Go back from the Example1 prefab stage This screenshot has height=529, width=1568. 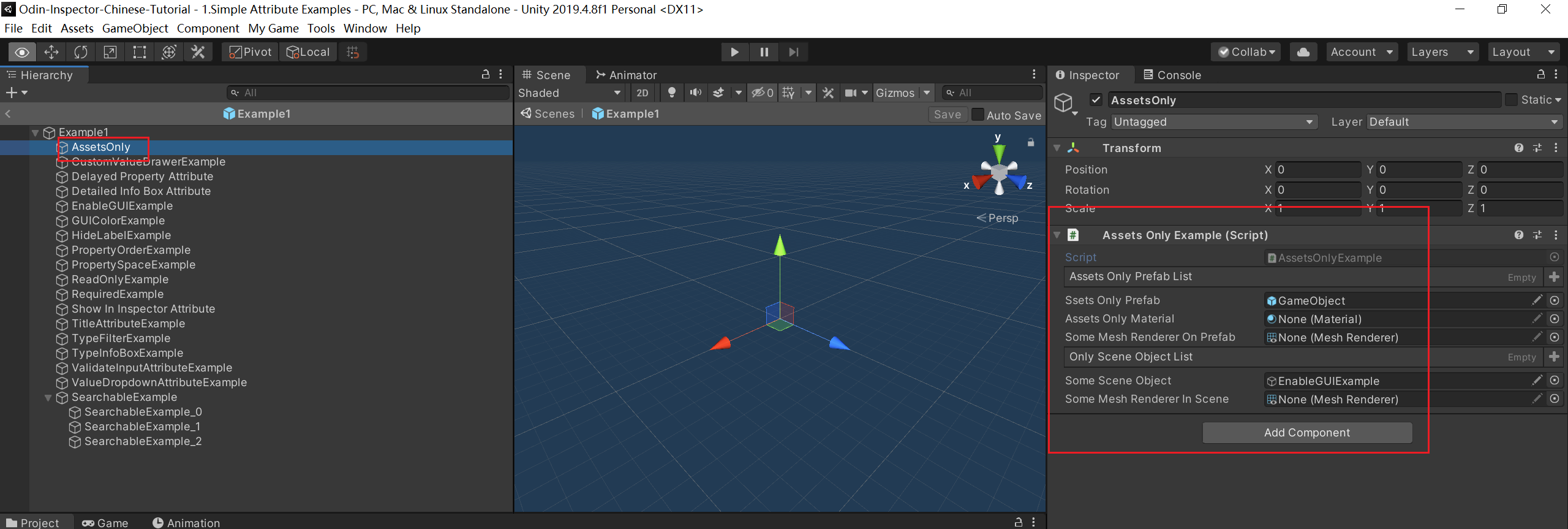[x=8, y=113]
